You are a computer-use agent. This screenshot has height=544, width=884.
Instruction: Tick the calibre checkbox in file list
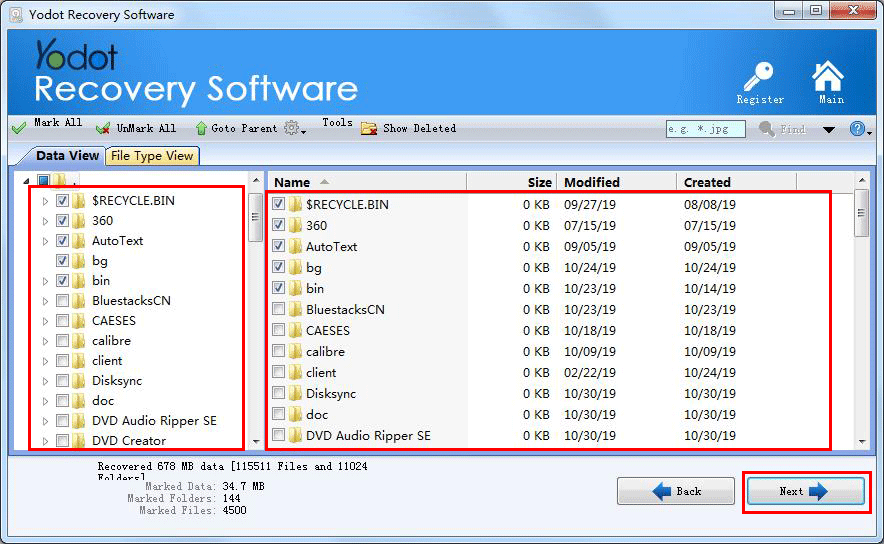tap(279, 351)
